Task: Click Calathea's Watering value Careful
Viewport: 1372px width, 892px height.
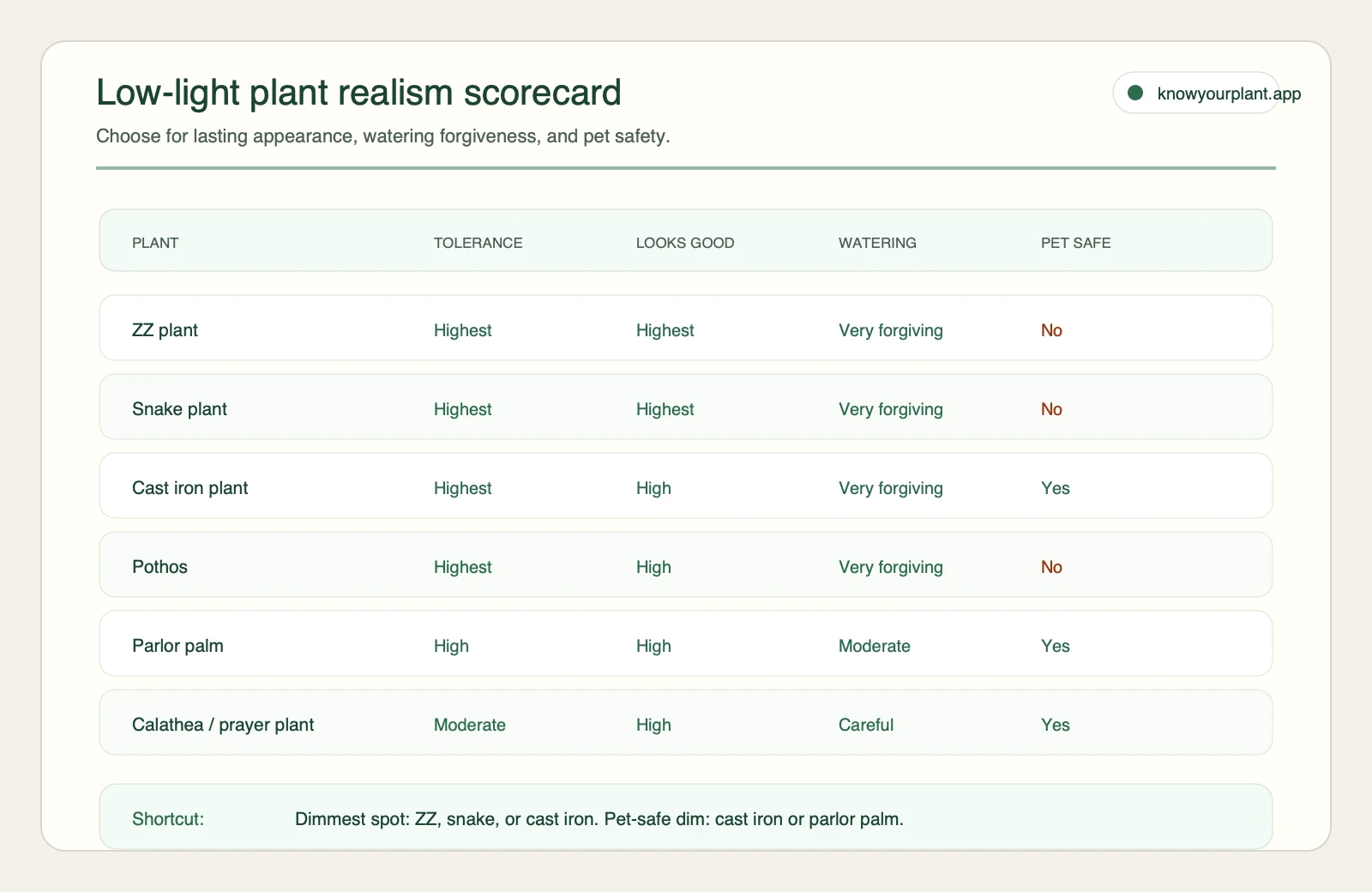Action: pyautogui.click(x=865, y=725)
